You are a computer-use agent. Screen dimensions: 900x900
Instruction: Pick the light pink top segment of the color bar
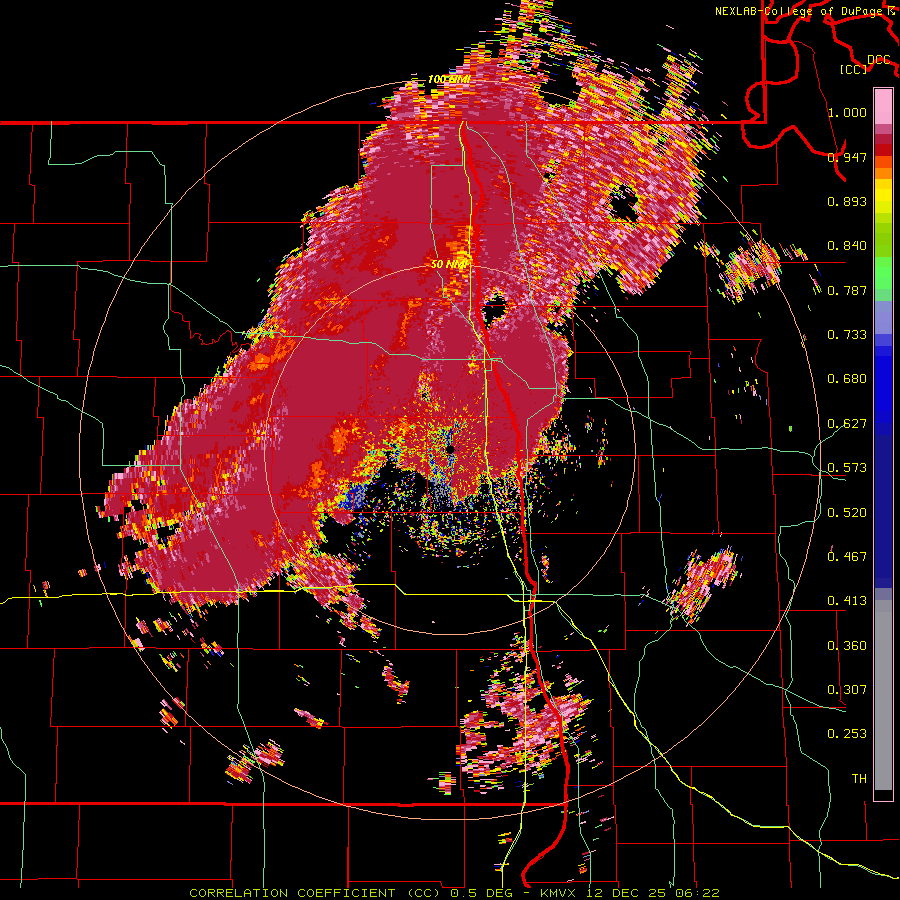[883, 106]
